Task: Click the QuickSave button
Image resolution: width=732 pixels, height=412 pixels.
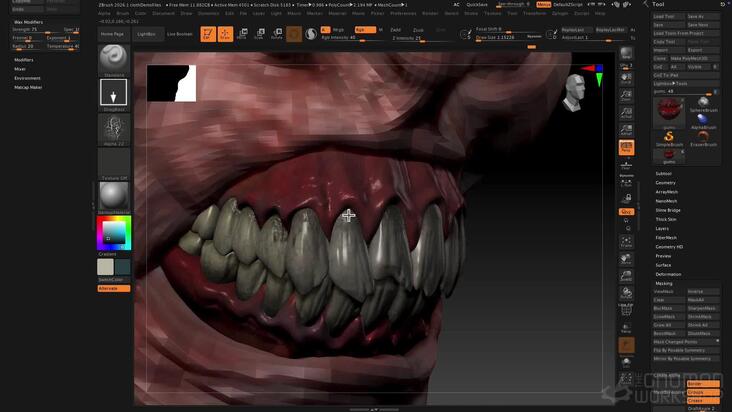Action: tap(477, 5)
